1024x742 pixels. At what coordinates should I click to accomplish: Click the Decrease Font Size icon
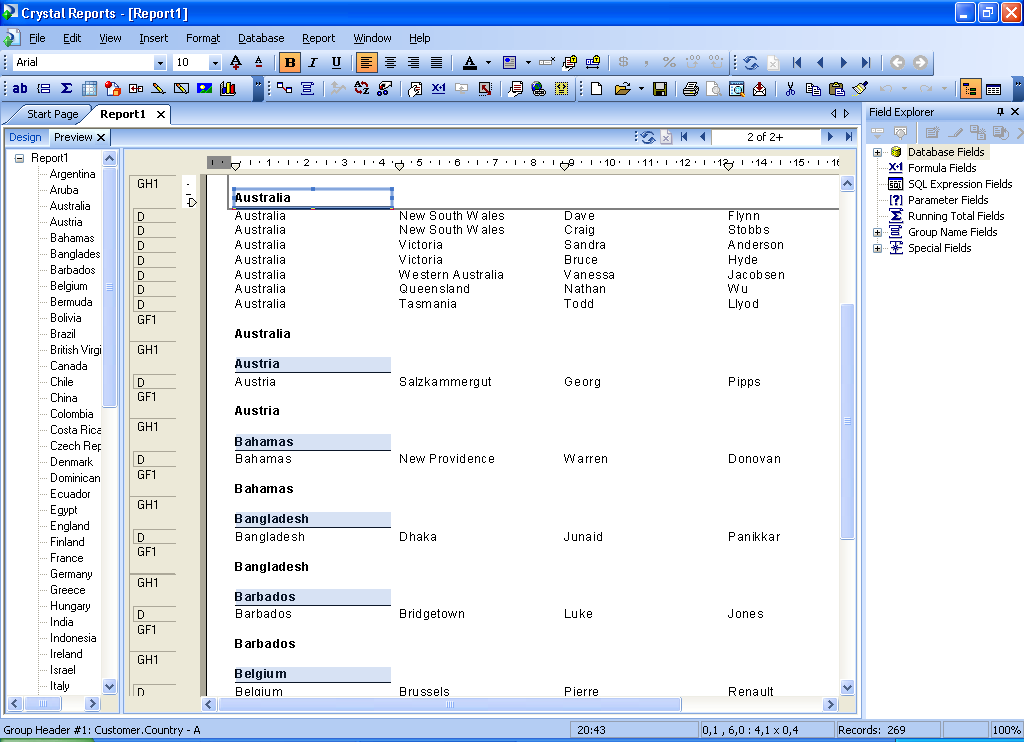click(x=259, y=63)
